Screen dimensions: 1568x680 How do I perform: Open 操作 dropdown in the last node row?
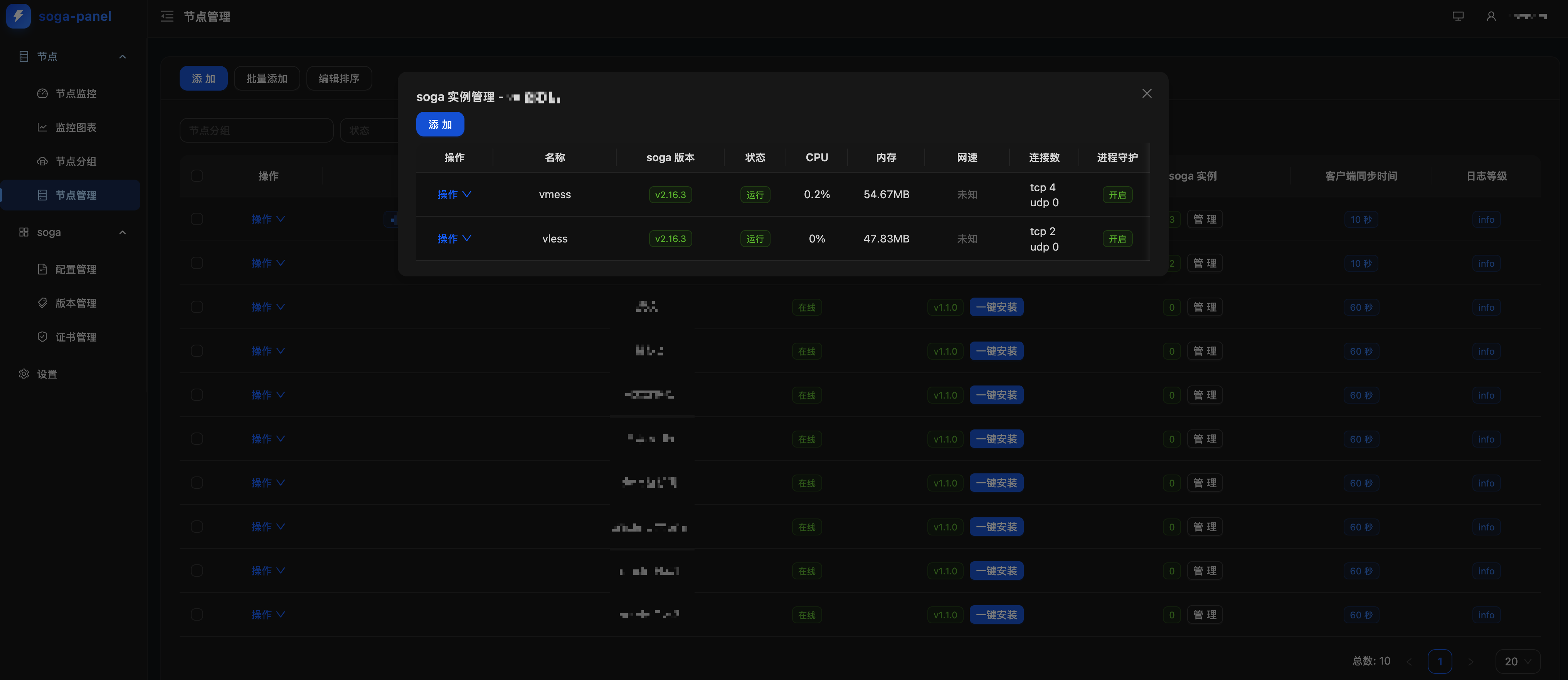click(x=268, y=614)
